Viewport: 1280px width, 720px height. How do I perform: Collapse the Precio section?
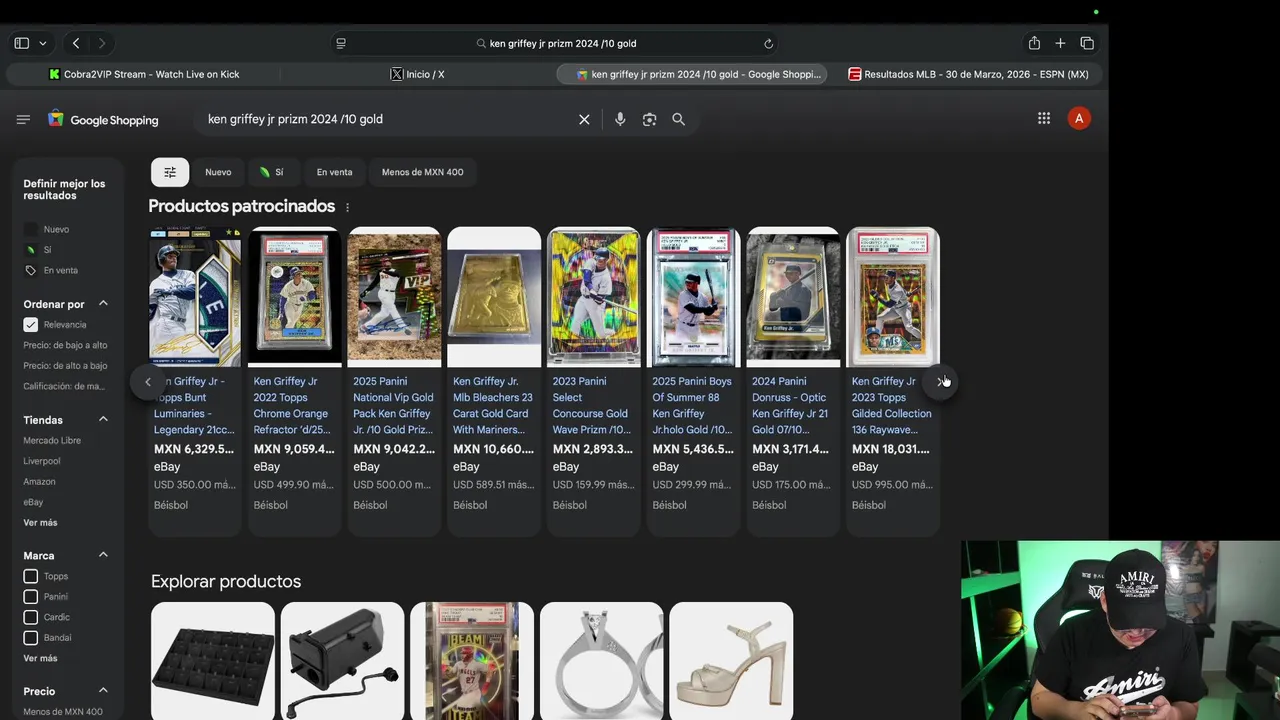(103, 691)
